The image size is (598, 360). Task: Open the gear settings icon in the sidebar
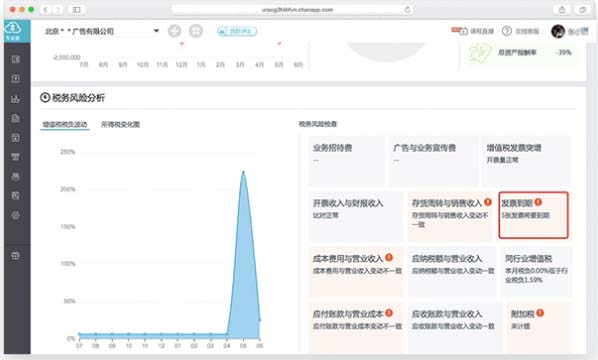click(x=16, y=215)
